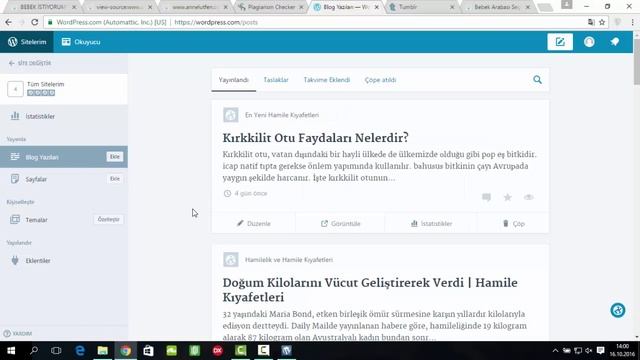Click the browser address bar URL

click(x=216, y=22)
